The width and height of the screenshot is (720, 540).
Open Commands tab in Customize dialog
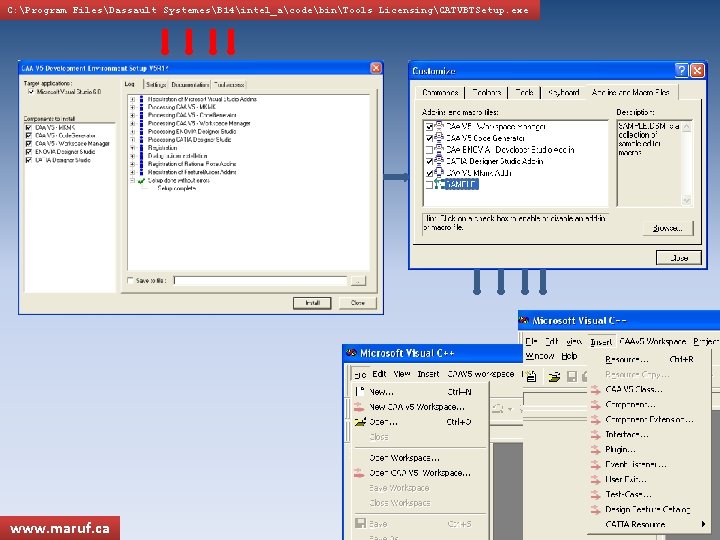(440, 92)
